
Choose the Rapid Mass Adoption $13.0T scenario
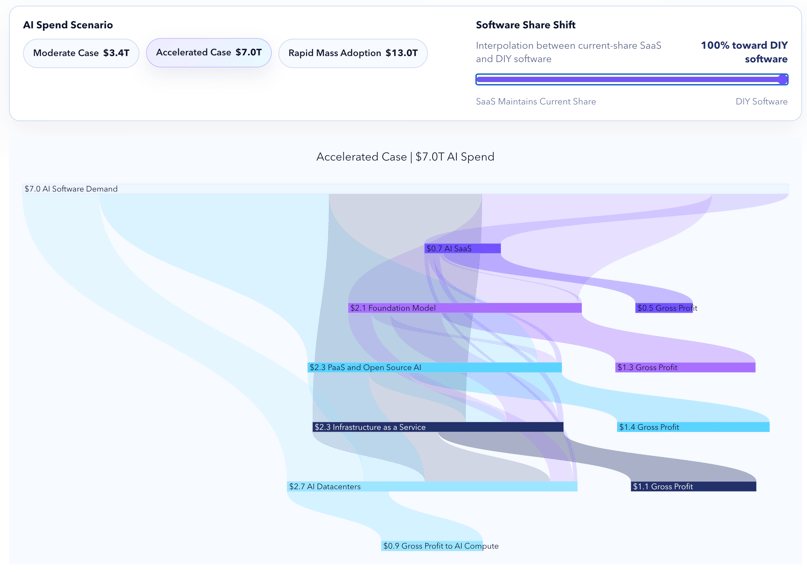[353, 53]
